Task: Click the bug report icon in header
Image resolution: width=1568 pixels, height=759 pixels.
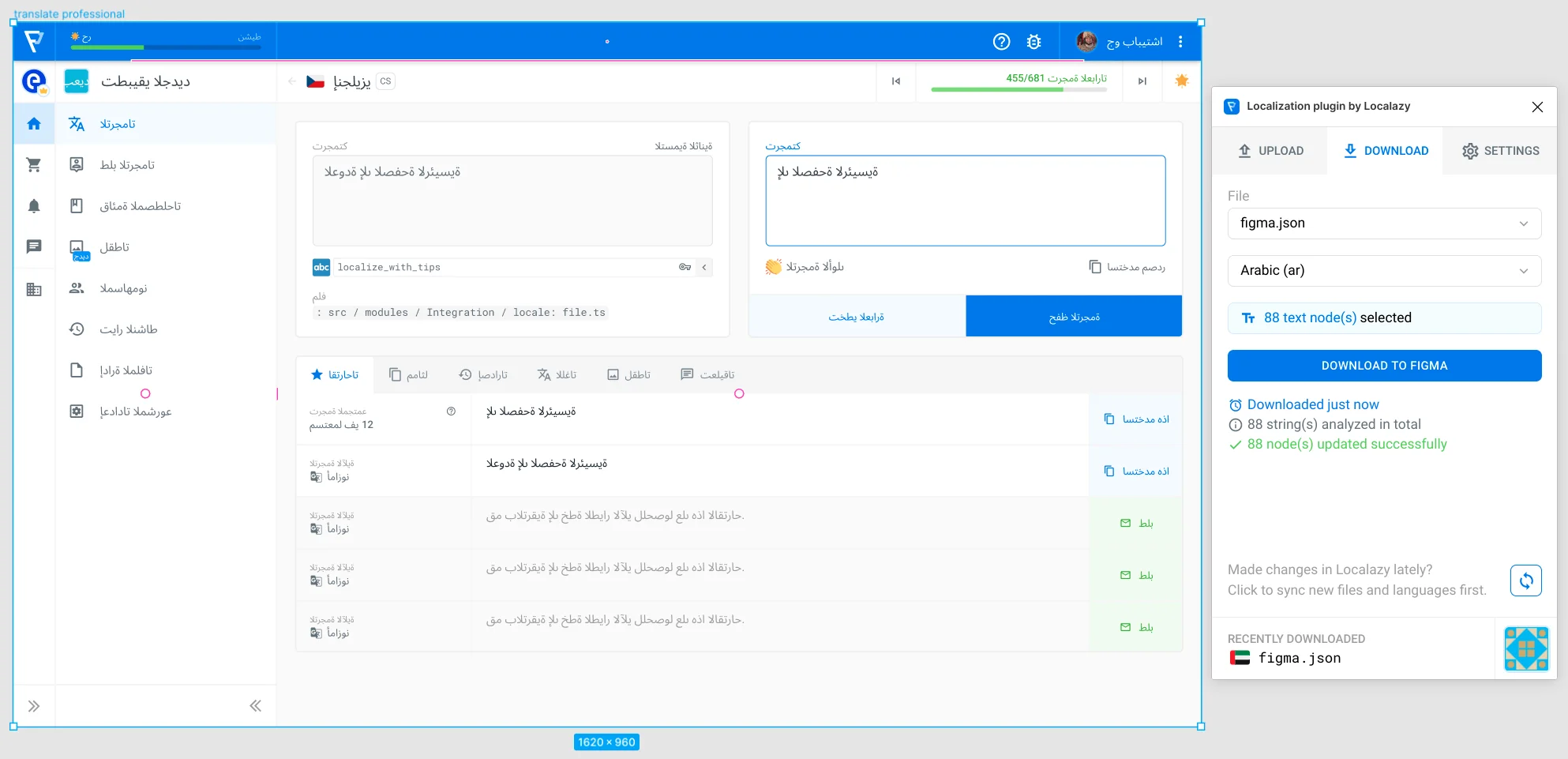Action: click(1033, 42)
